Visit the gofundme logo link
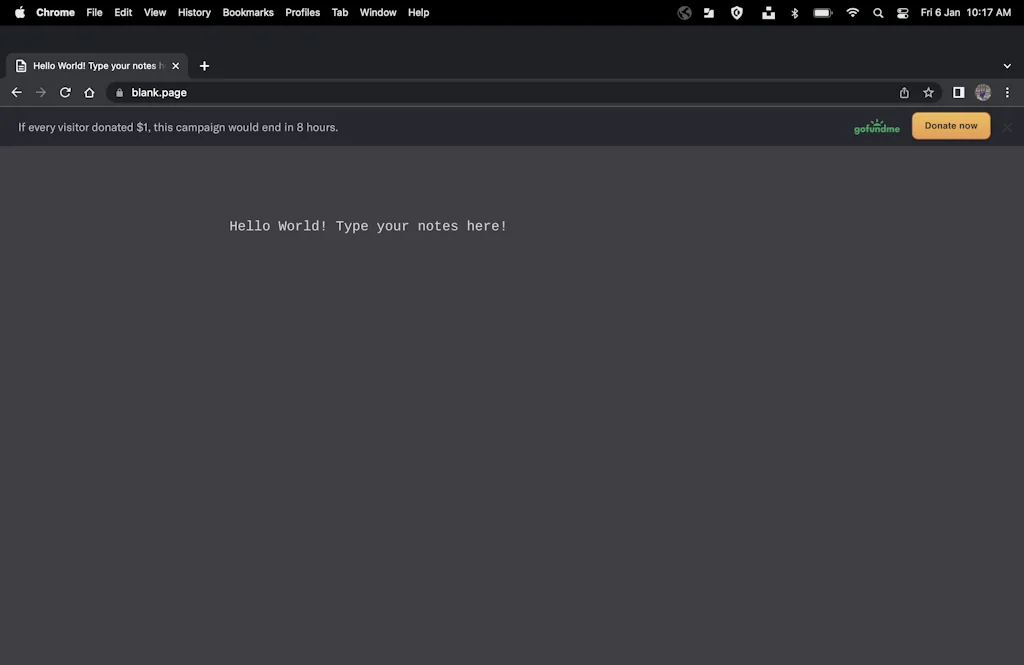 pyautogui.click(x=877, y=126)
